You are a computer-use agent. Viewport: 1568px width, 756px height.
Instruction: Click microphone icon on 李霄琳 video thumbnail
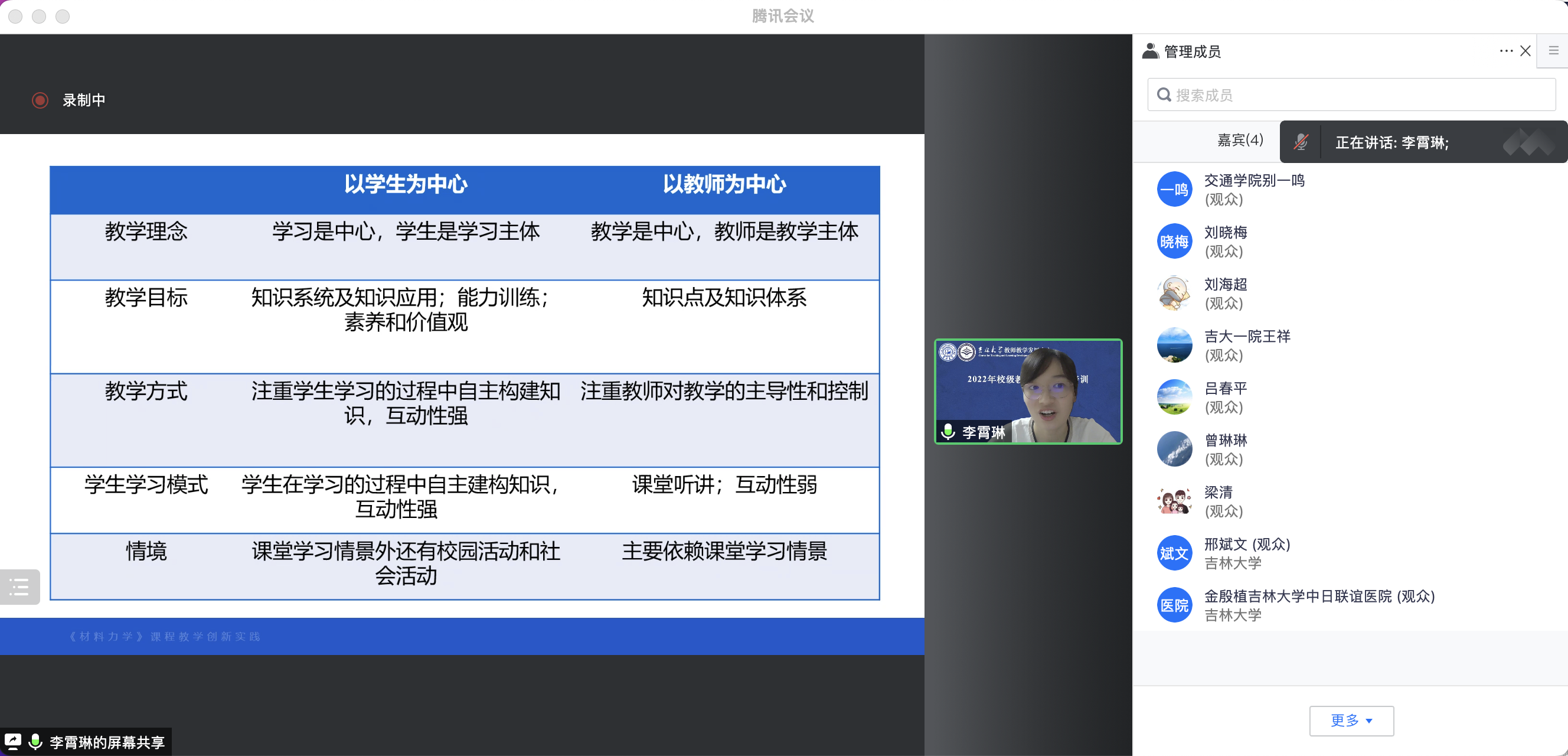click(948, 432)
